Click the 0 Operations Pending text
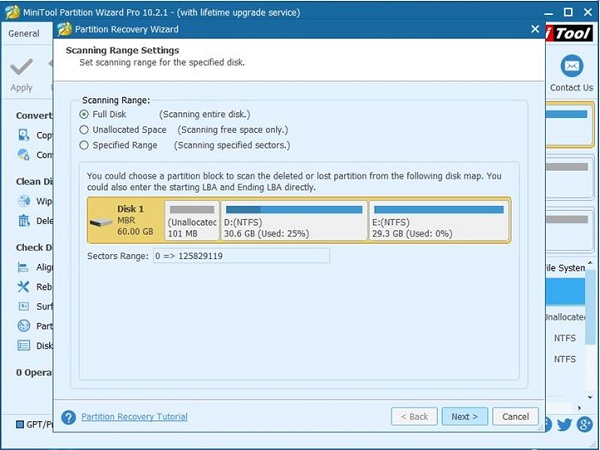The width and height of the screenshot is (600, 450). (34, 372)
